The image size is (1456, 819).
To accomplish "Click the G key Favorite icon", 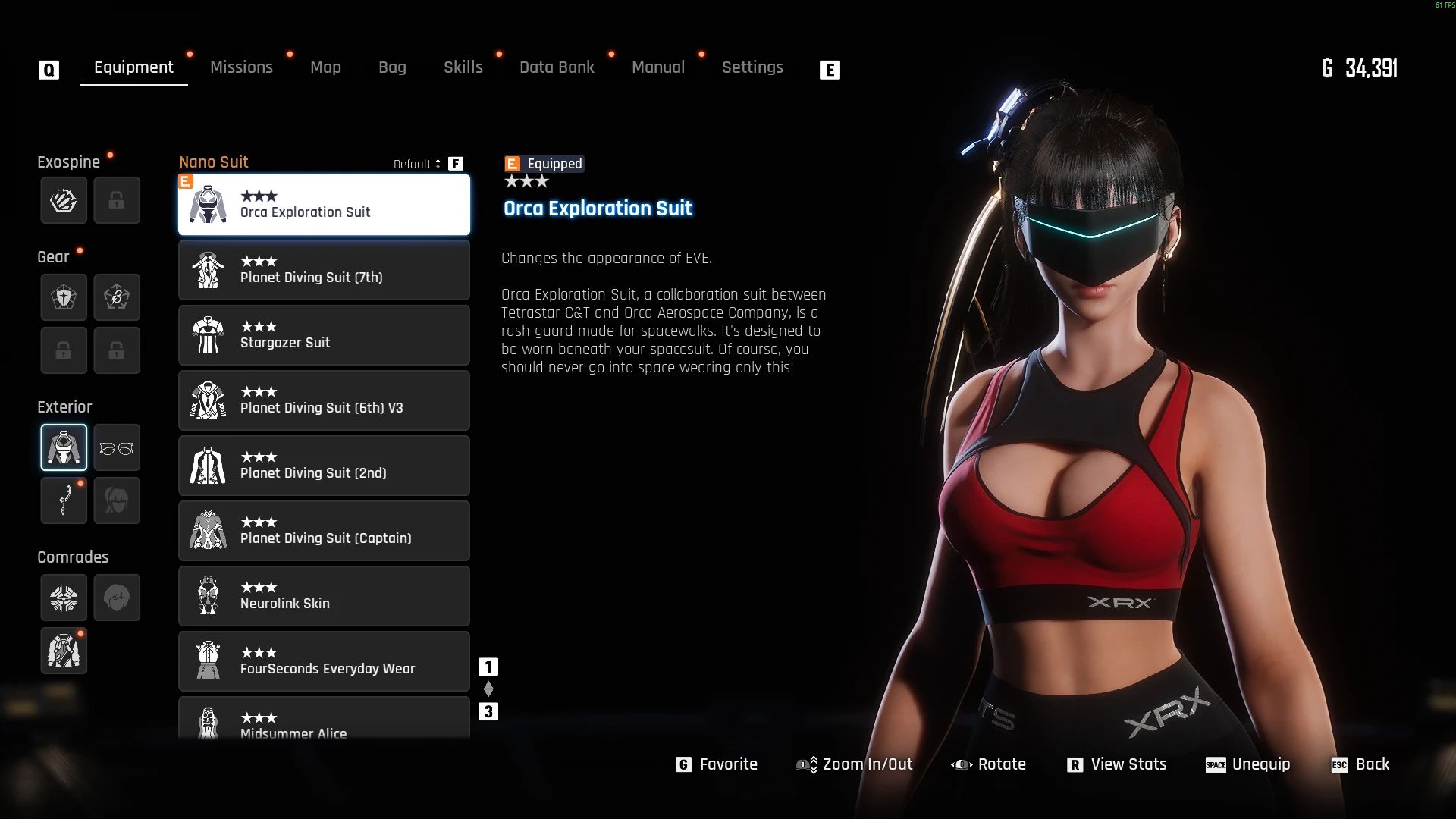I will point(683,764).
